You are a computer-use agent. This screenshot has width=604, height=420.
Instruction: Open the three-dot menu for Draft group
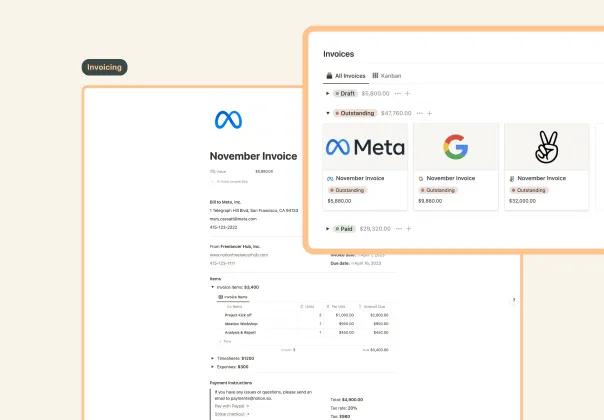pos(400,93)
